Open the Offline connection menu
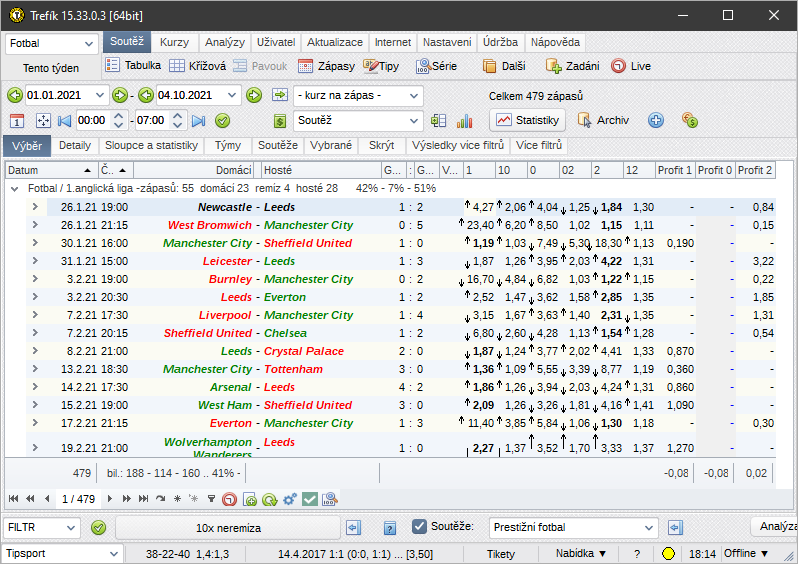798x564 pixels. pos(746,553)
